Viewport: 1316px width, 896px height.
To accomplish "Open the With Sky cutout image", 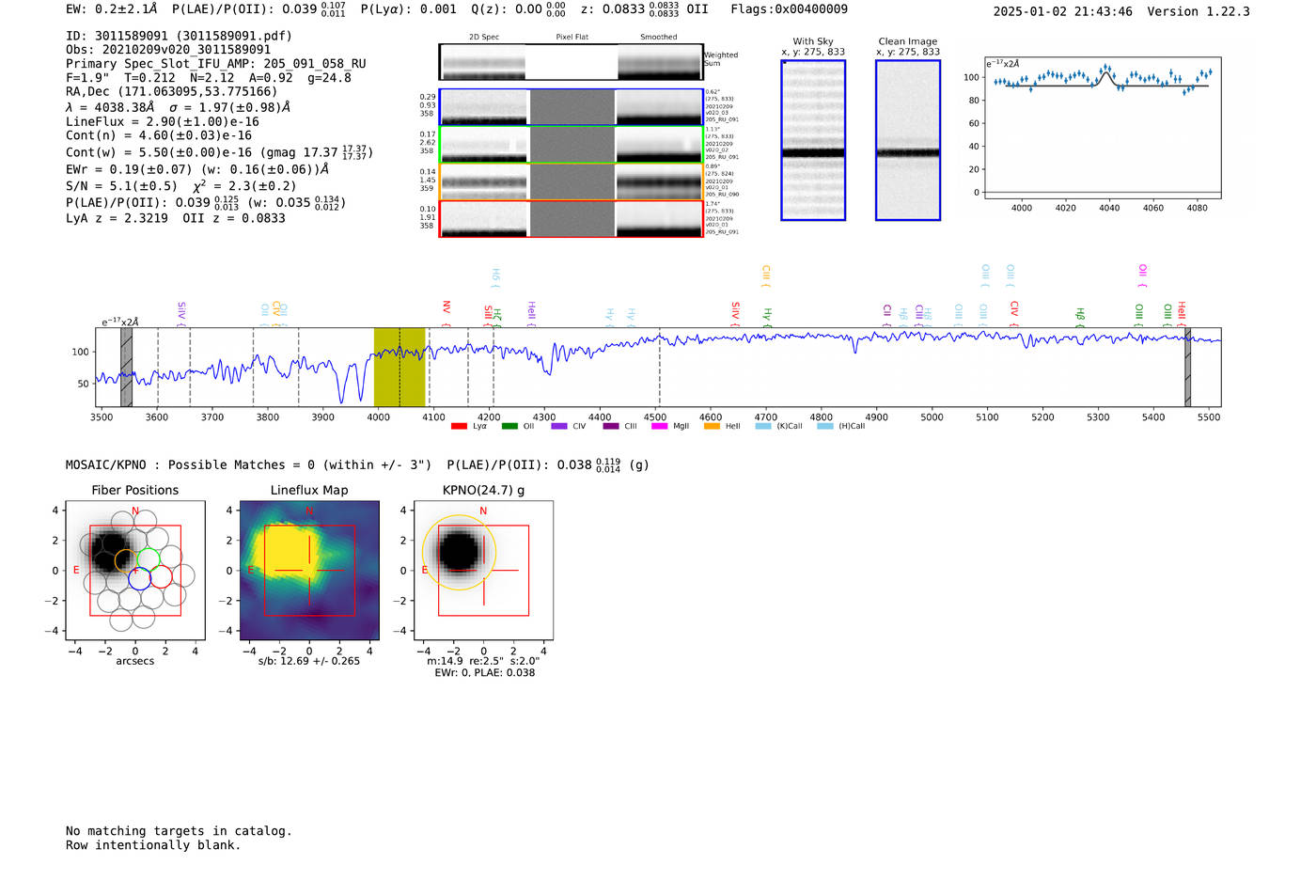I will tap(813, 141).
